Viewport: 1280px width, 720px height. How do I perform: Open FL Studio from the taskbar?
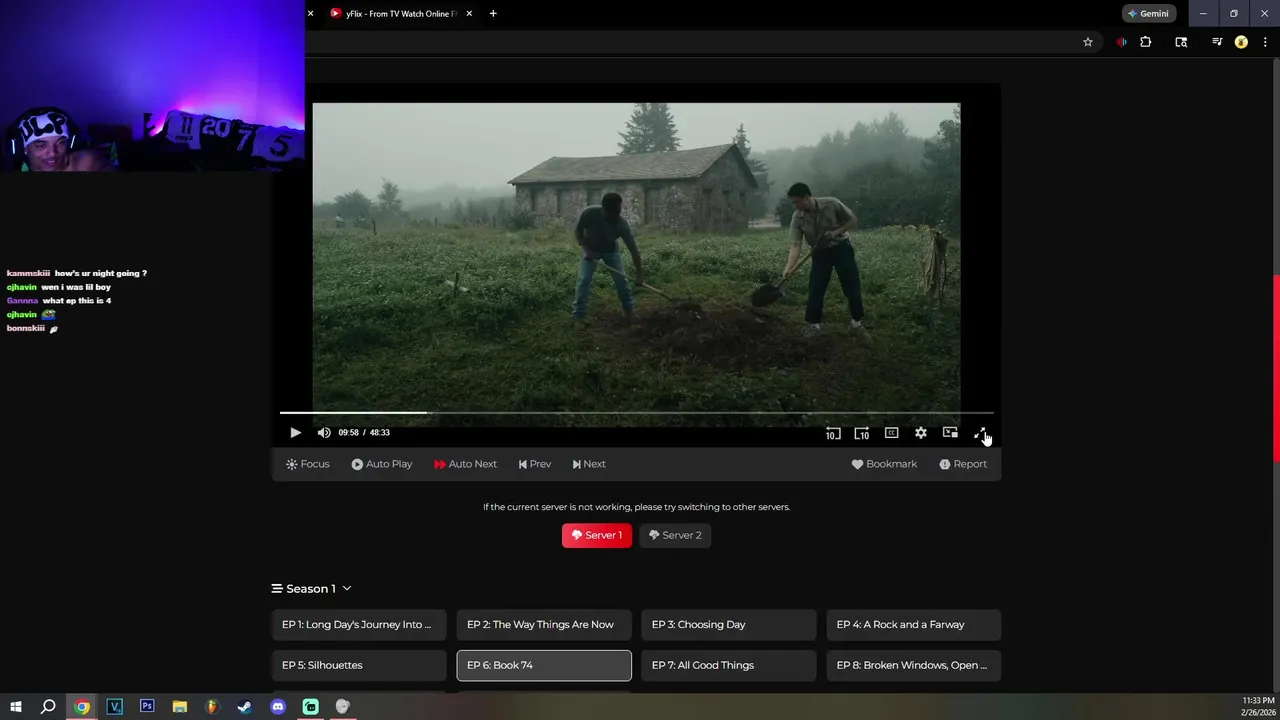coord(212,706)
